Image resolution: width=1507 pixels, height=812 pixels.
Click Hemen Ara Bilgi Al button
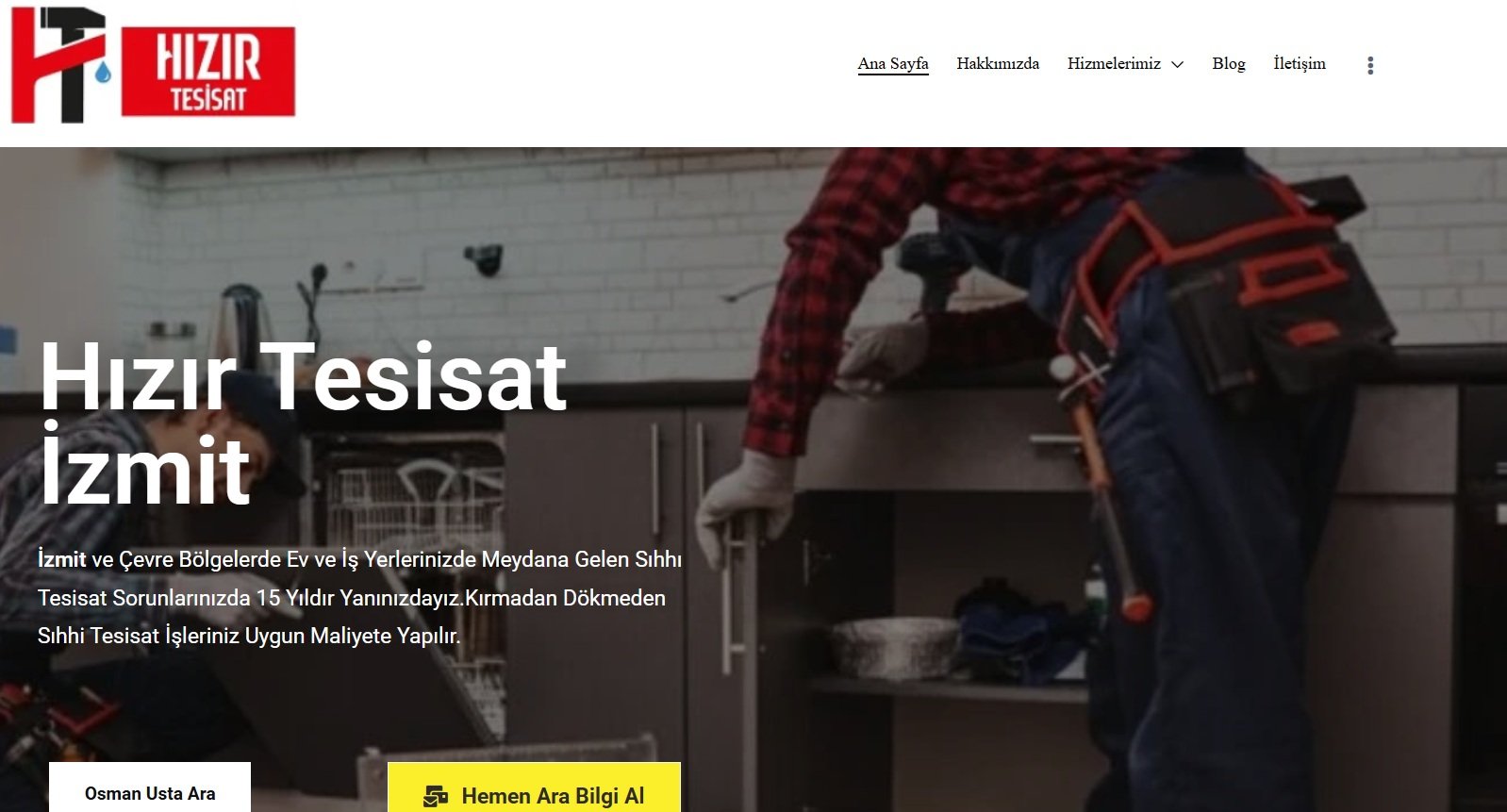coord(534,788)
